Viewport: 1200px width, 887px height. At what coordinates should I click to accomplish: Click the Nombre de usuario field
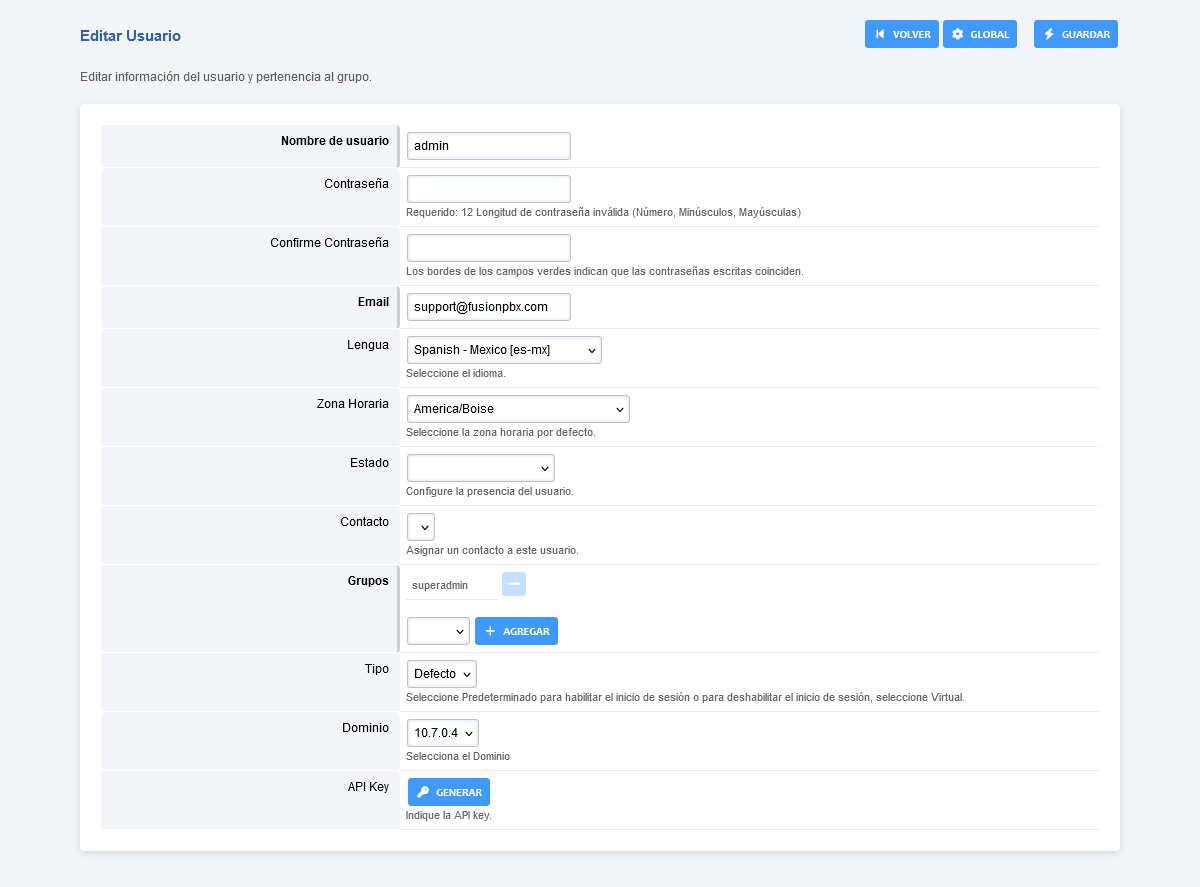coord(488,146)
